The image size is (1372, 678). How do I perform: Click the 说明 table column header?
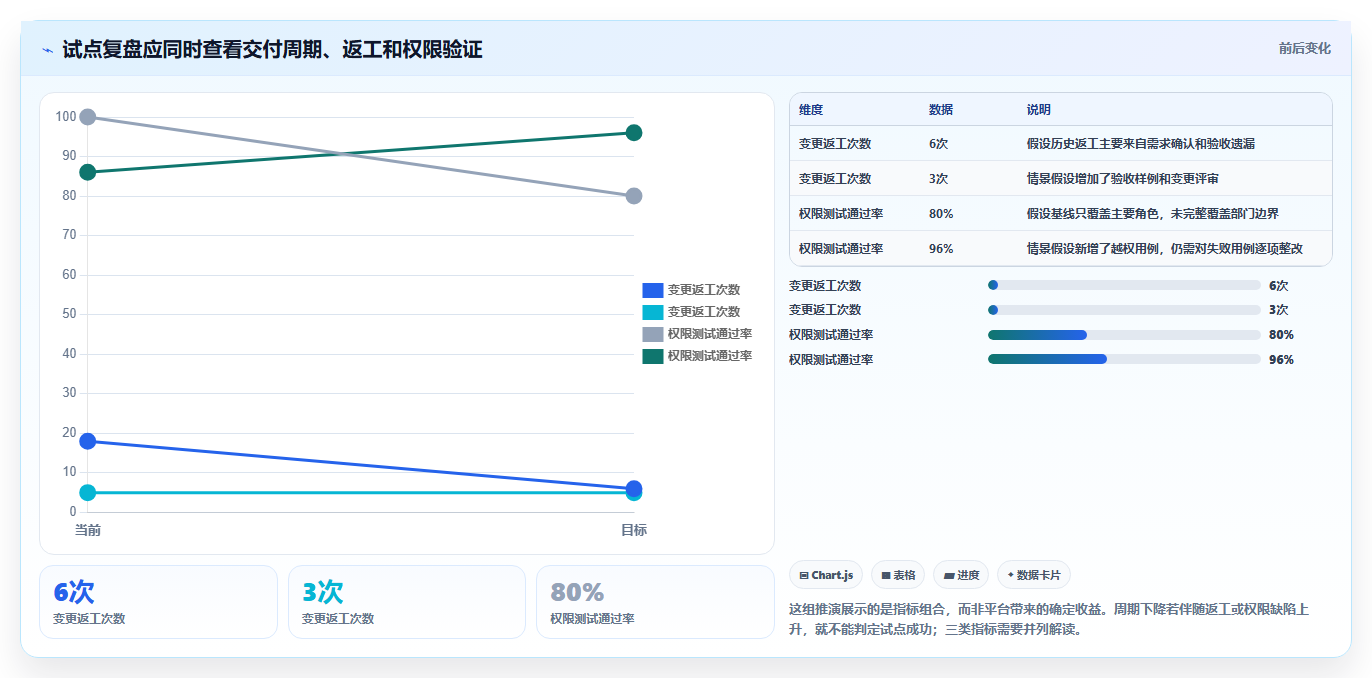pos(1039,110)
